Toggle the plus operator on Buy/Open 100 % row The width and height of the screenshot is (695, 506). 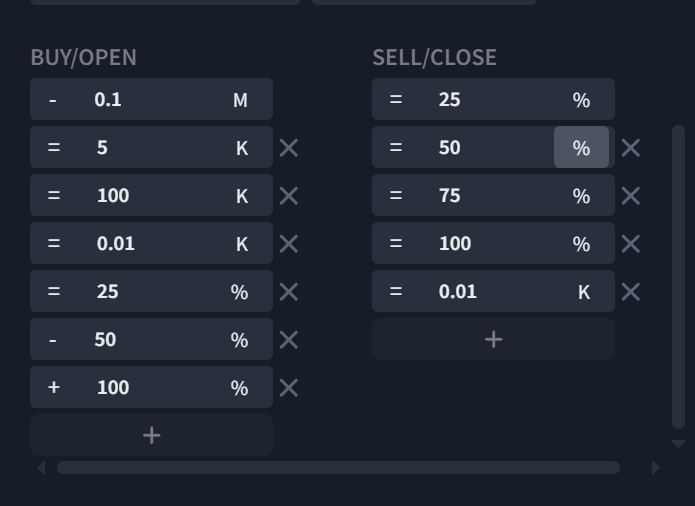[54, 388]
